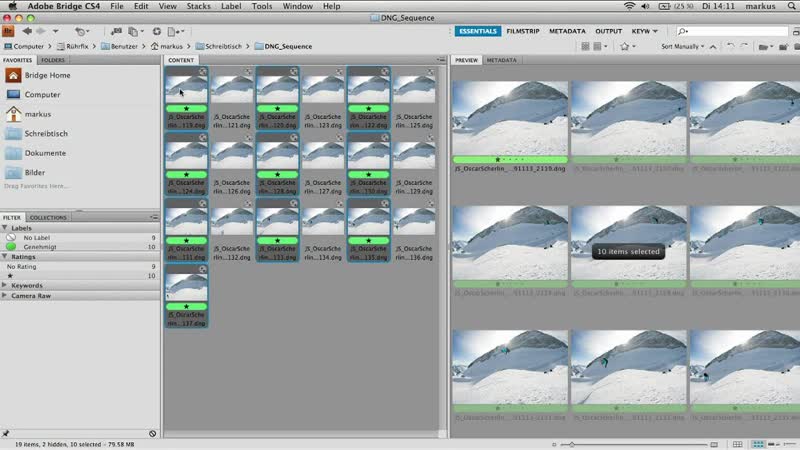Viewport: 800px width, 450px height.
Task: Switch to METADATA tab in preview panel
Action: click(502, 60)
